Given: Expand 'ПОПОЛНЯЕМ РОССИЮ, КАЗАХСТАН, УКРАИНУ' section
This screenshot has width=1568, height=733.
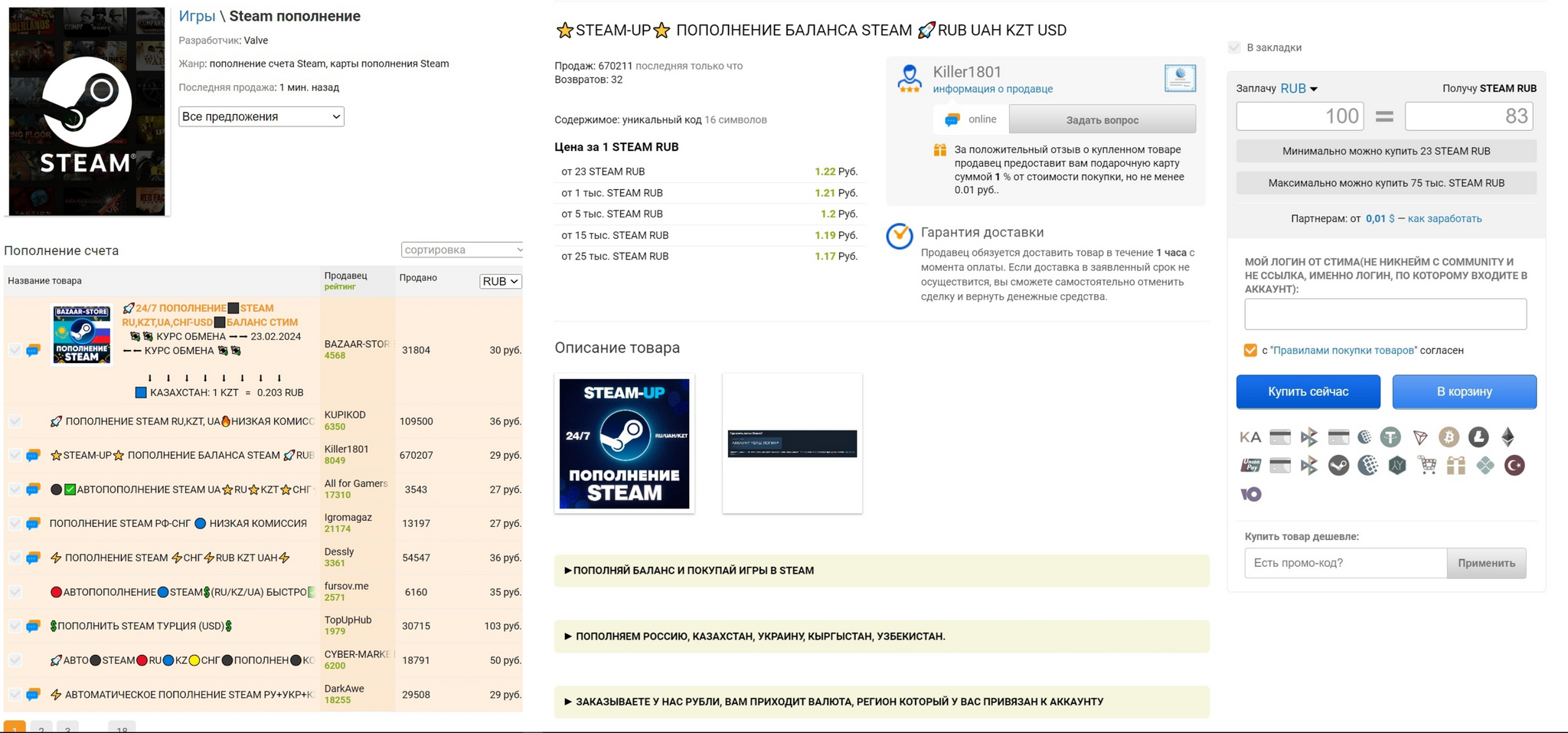Looking at the screenshot, I should coord(881,636).
